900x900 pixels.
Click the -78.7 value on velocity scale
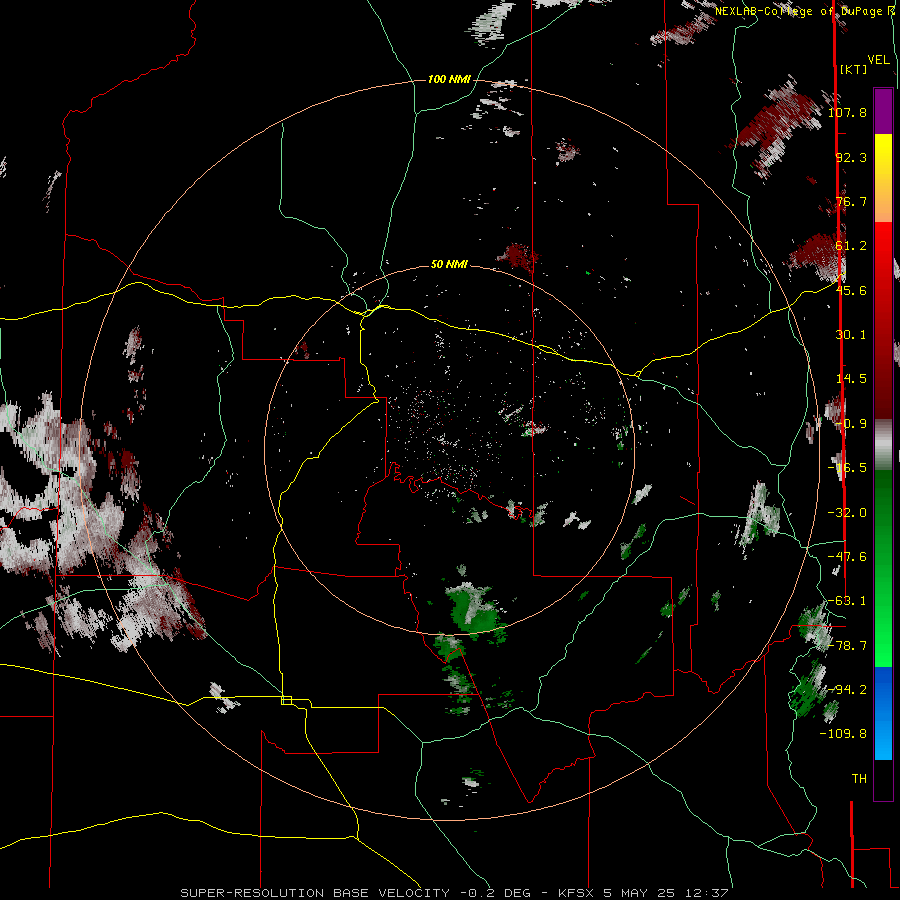click(x=847, y=646)
